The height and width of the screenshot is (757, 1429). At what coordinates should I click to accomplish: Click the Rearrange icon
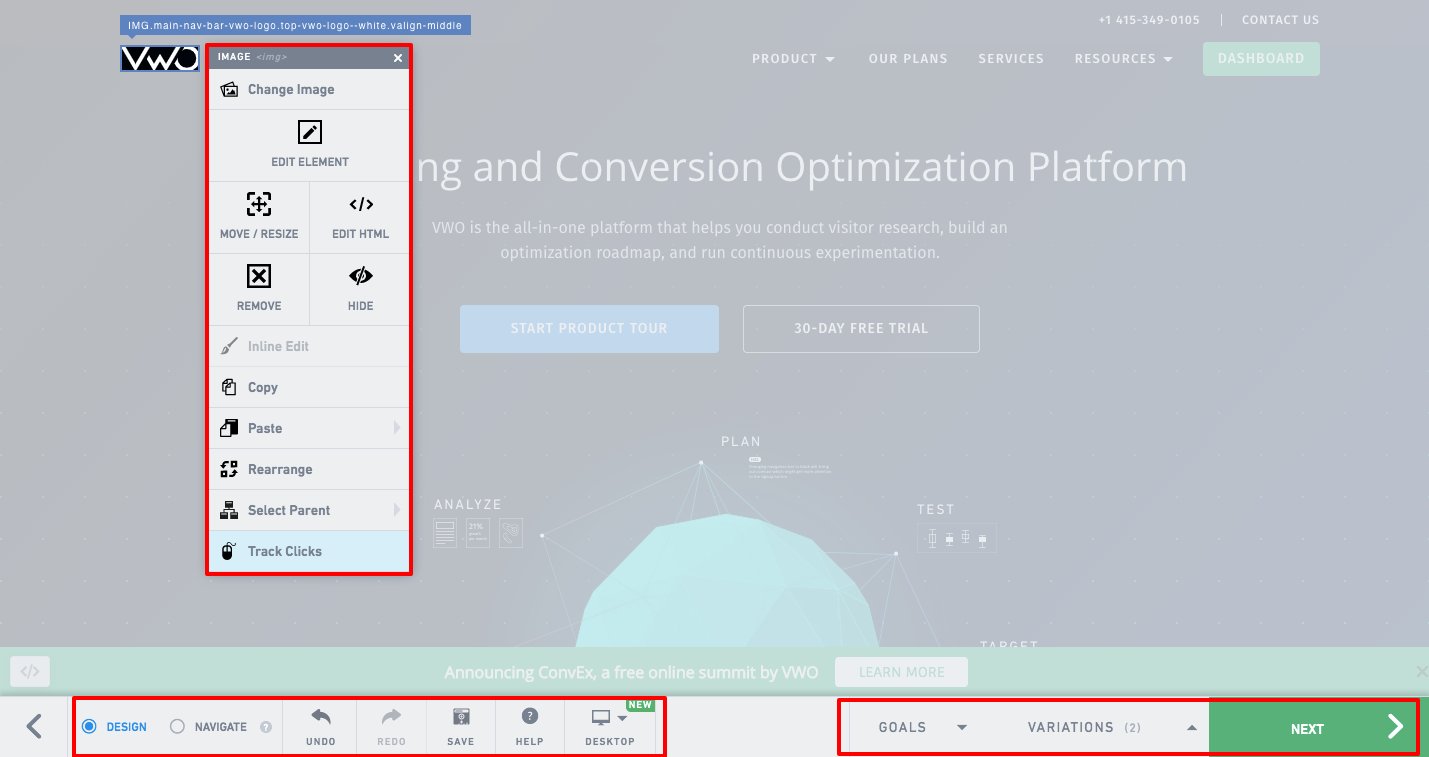click(229, 469)
